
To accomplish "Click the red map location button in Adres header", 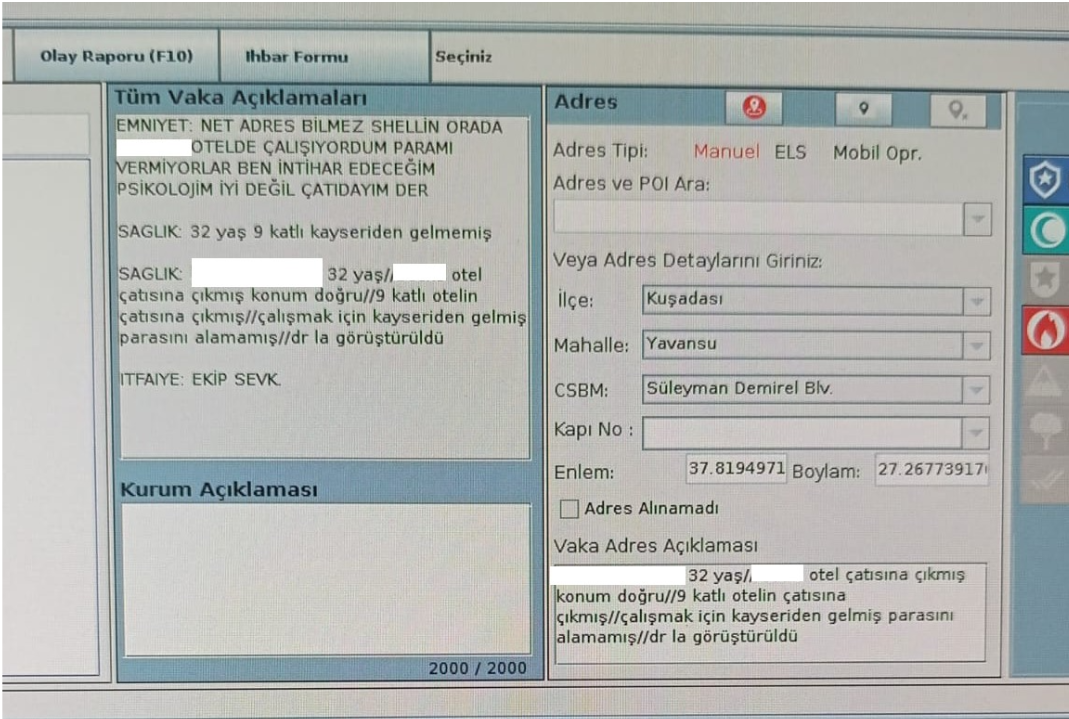I will [755, 108].
